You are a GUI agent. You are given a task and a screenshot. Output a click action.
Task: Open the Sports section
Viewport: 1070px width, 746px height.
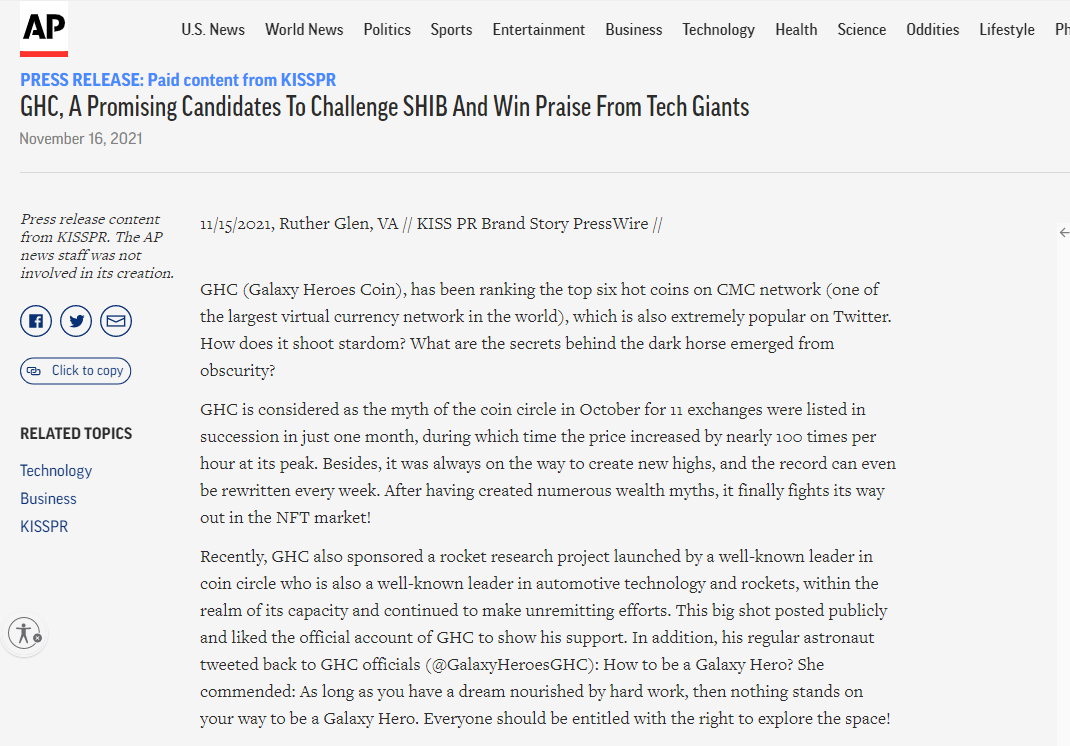click(x=451, y=29)
